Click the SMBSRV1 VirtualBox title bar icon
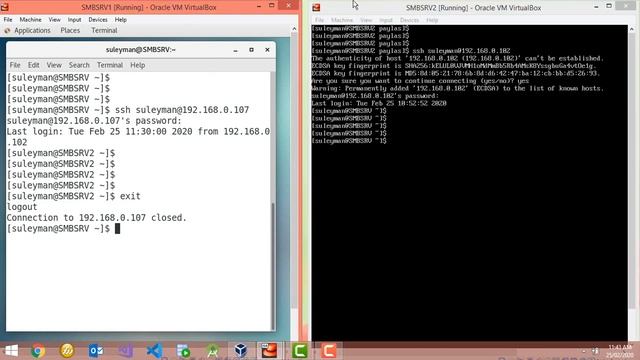The width and height of the screenshot is (640, 360). pos(5,7)
